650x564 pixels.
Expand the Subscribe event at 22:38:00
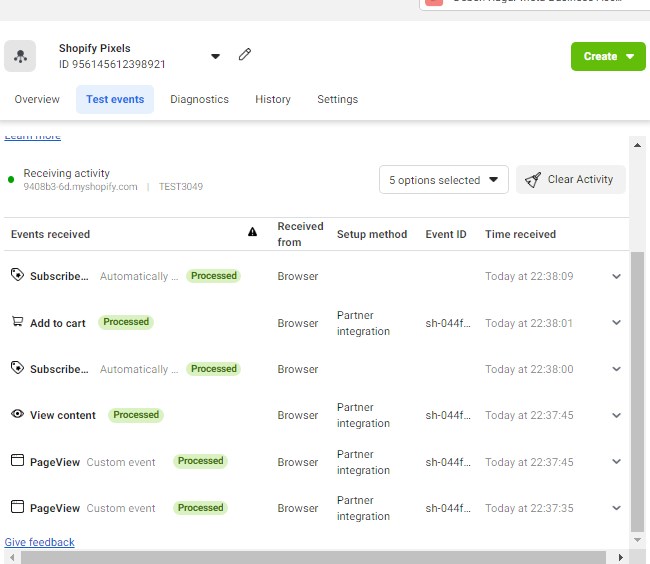click(616, 369)
